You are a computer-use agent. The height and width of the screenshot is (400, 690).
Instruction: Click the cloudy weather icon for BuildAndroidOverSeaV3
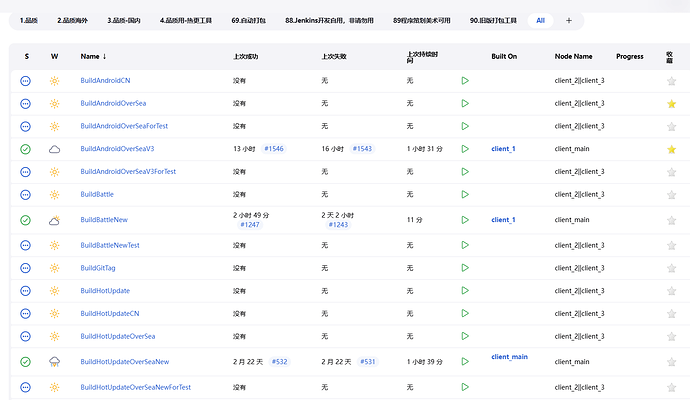tap(55, 149)
